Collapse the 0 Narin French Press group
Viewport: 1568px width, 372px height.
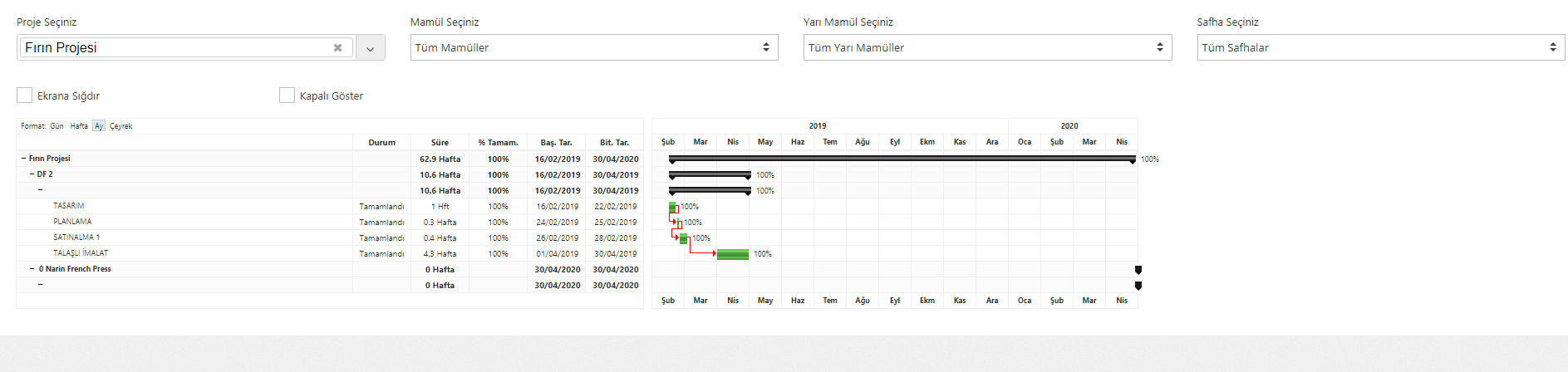tap(32, 269)
